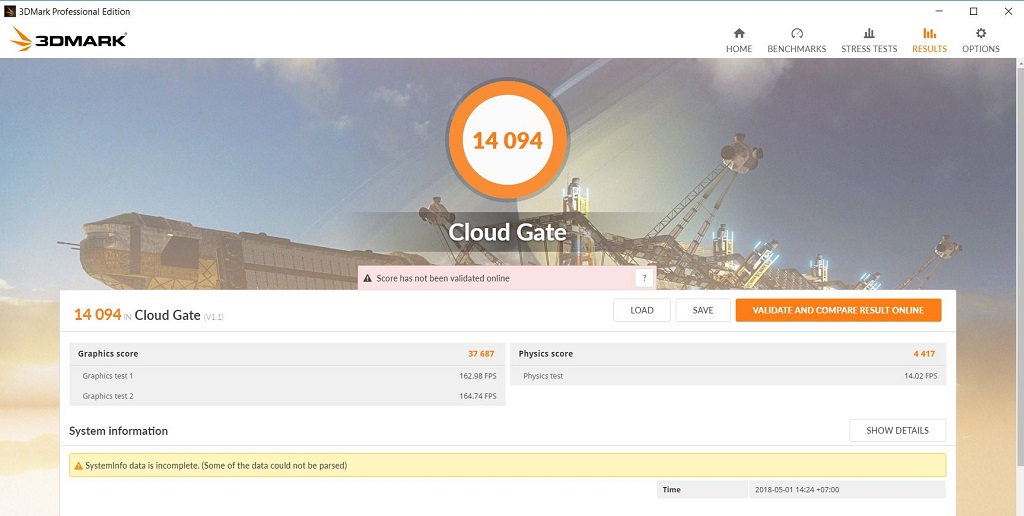Click the 14.02 FPS value
The height and width of the screenshot is (516, 1024).
point(921,376)
